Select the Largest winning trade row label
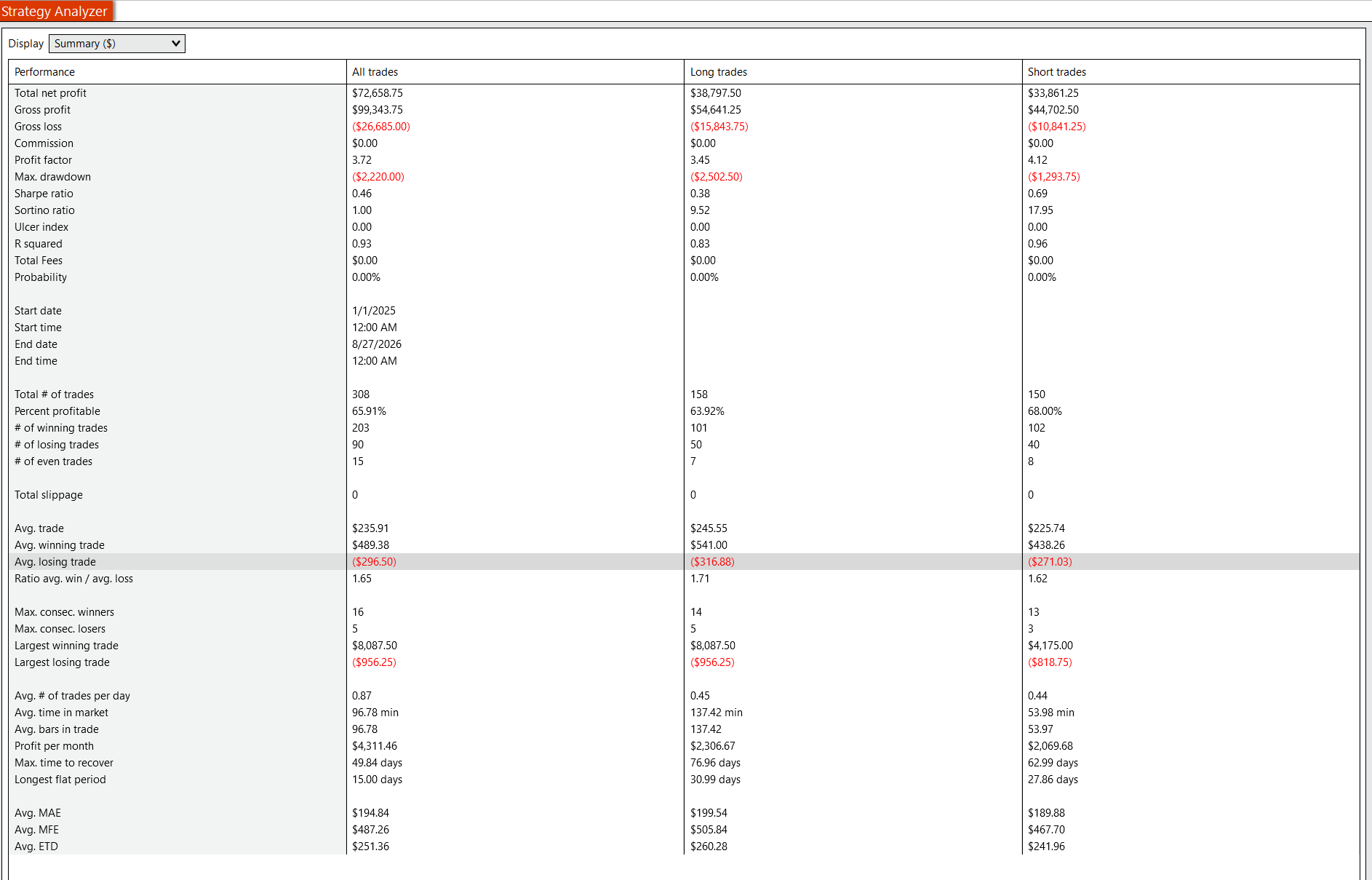Viewport: 1372px width, 880px height. [x=66, y=646]
